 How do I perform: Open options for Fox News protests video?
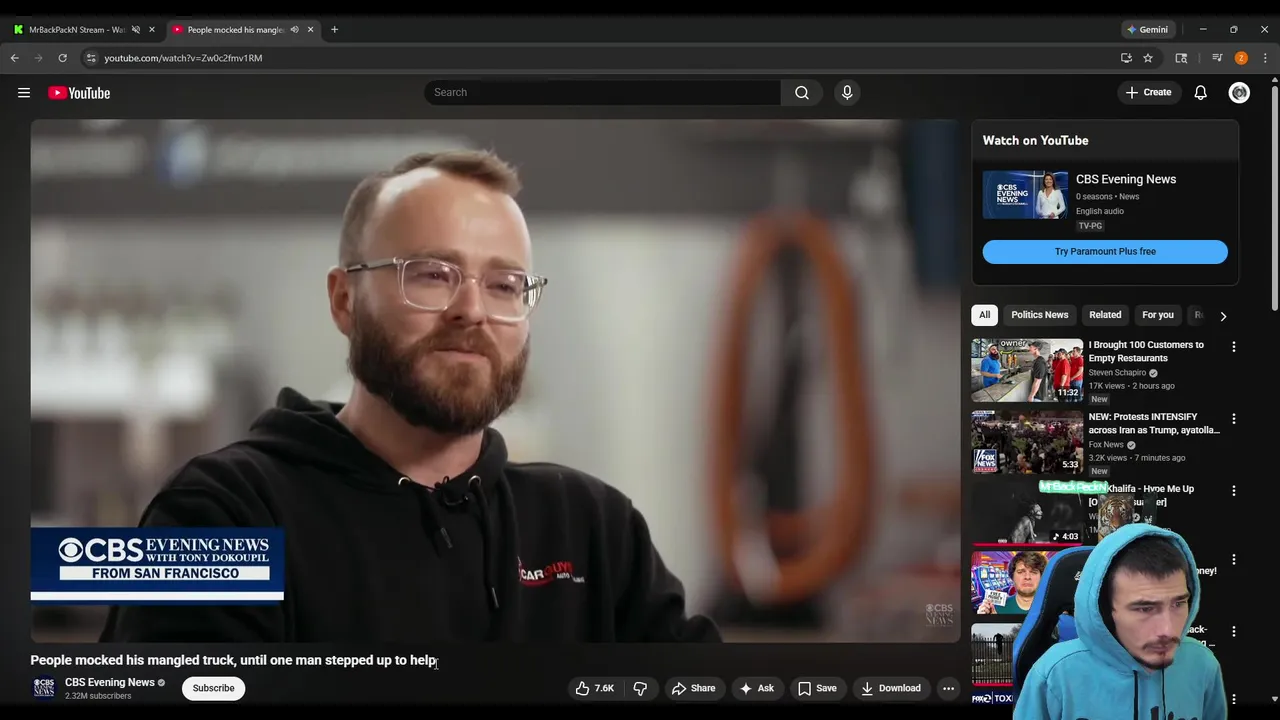(1233, 418)
